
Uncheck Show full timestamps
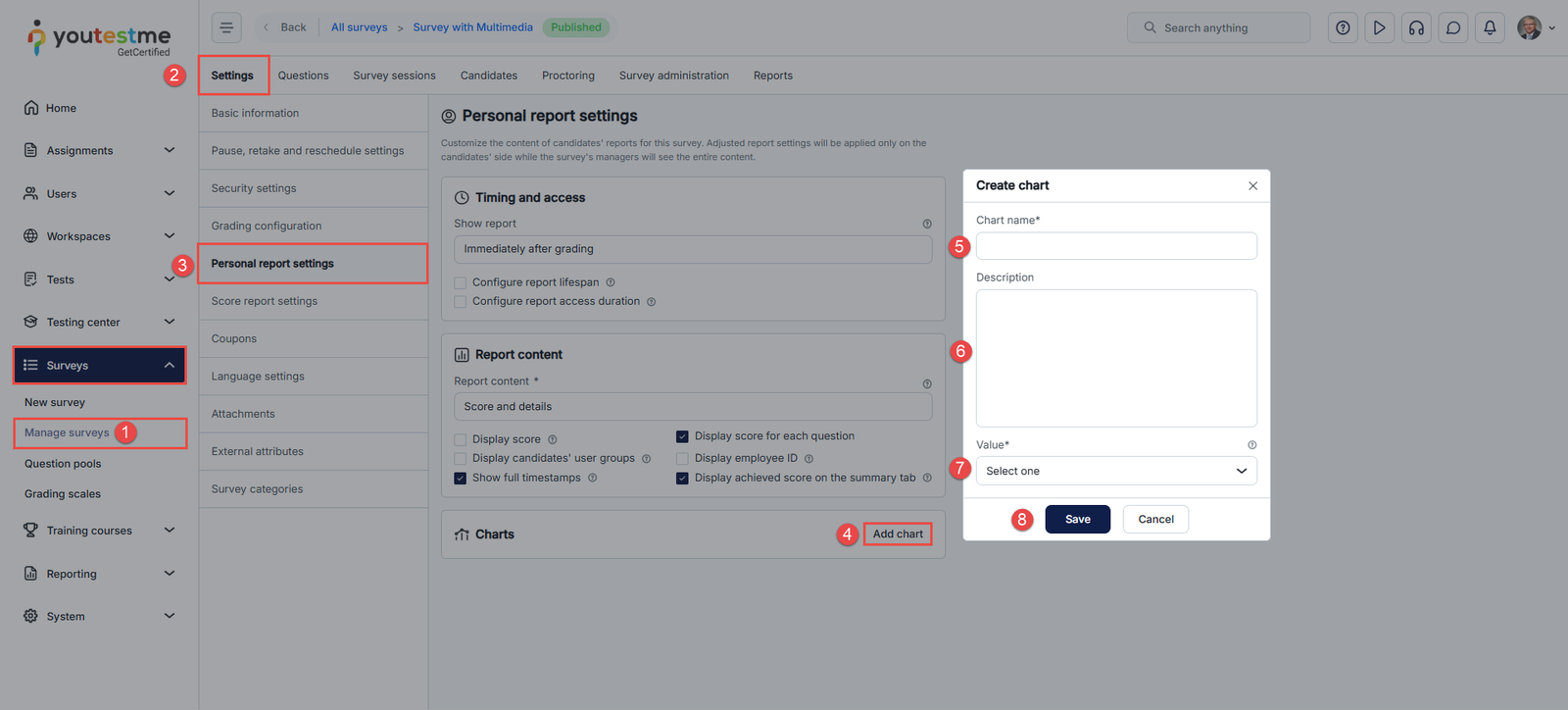click(x=461, y=479)
